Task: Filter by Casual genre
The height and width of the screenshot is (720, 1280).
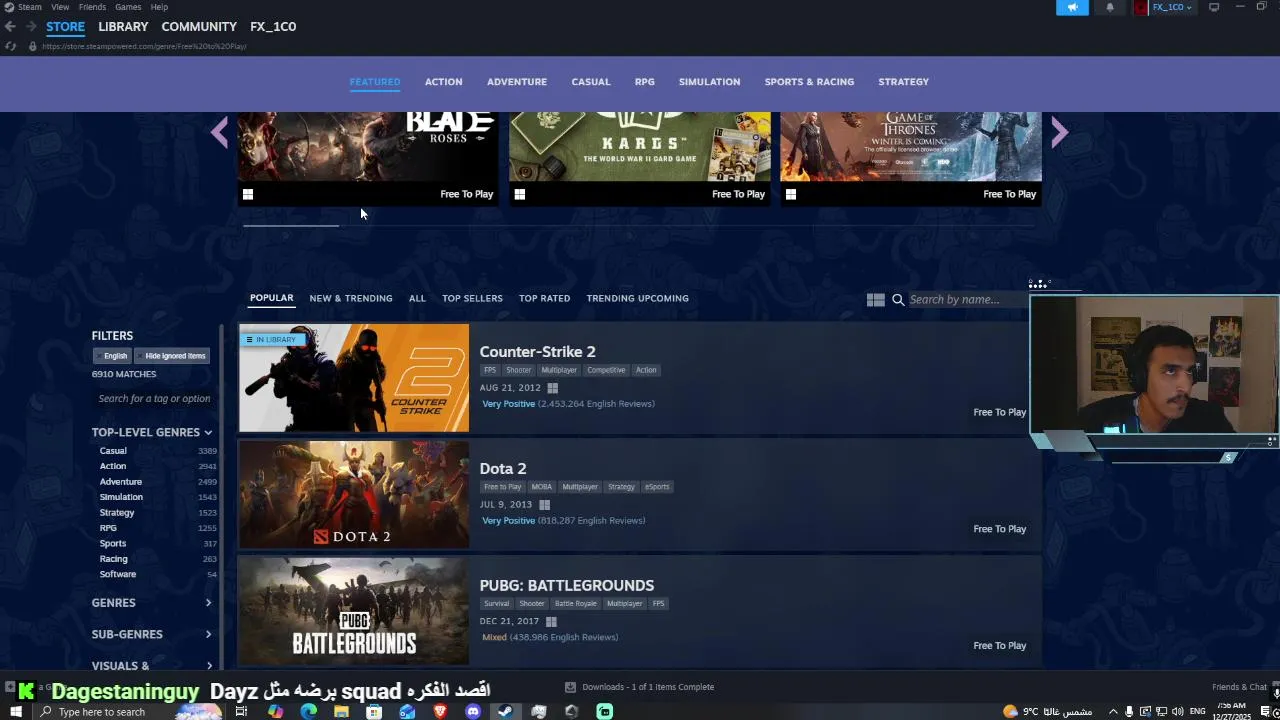Action: [x=113, y=451]
